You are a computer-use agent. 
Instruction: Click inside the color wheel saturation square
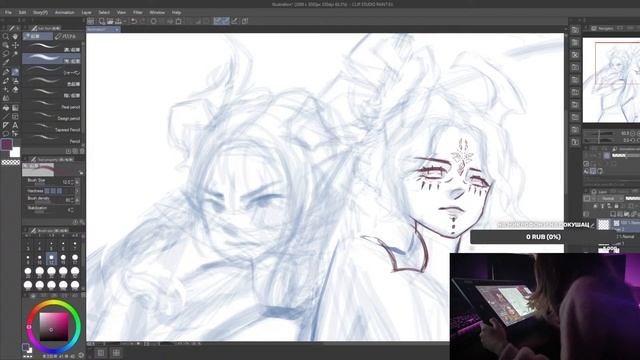pyautogui.click(x=53, y=327)
